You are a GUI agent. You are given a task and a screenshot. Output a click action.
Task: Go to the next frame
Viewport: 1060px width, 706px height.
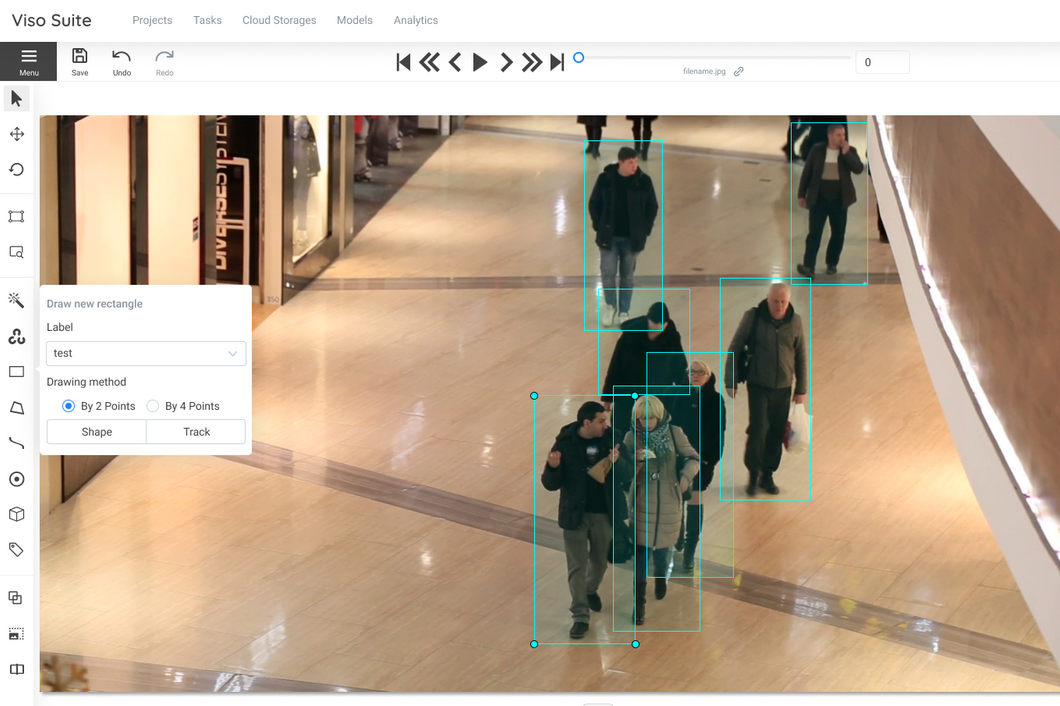pos(506,62)
